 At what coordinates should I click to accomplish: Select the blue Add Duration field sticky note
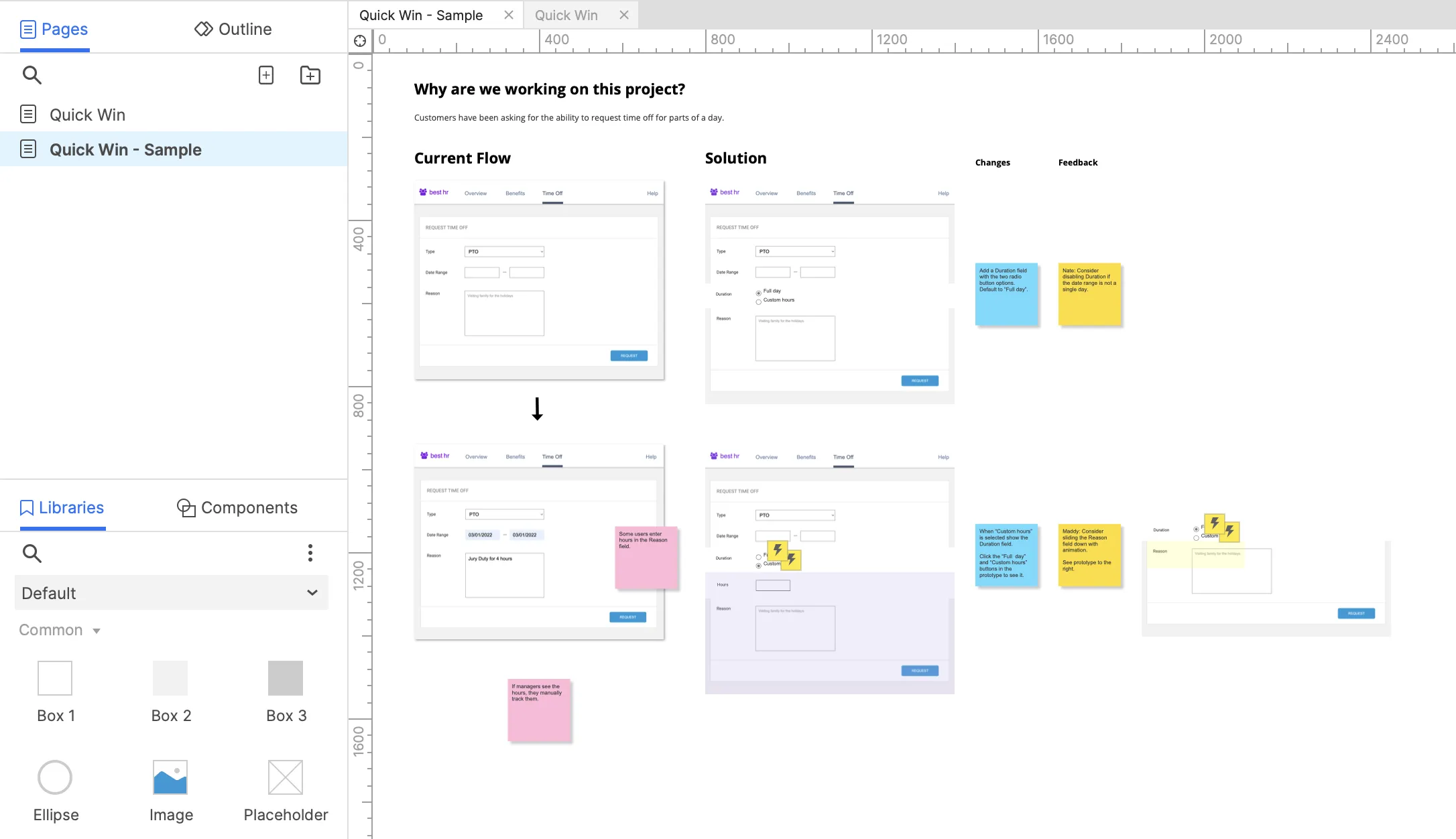(x=1007, y=295)
